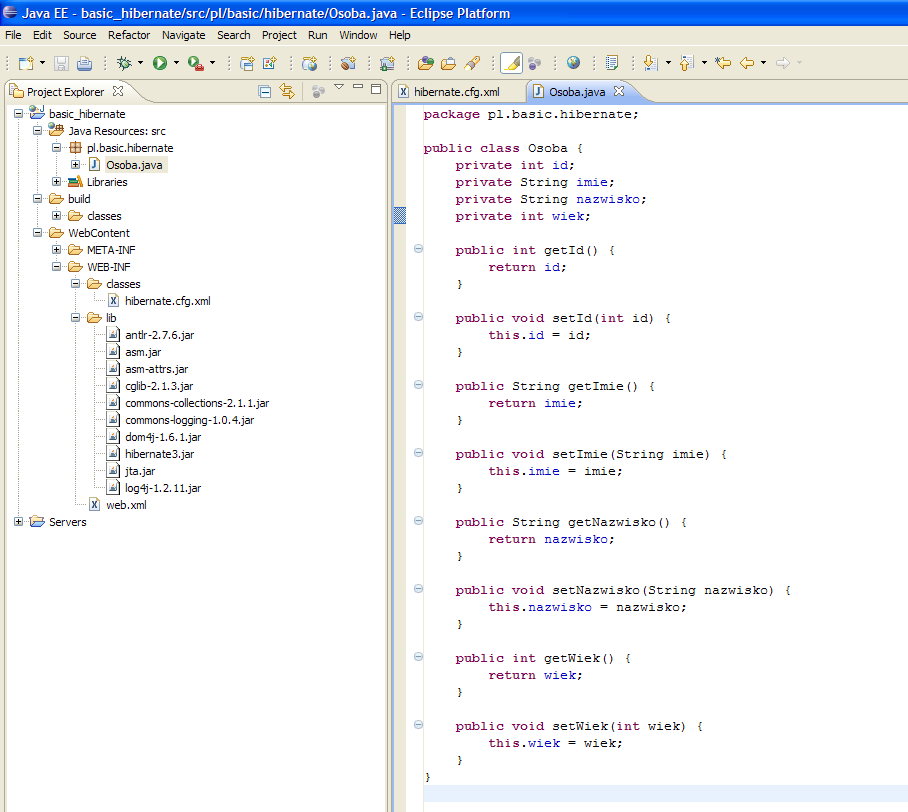The image size is (908, 812).
Task: Click the Open Task folder icon
Action: tap(448, 63)
